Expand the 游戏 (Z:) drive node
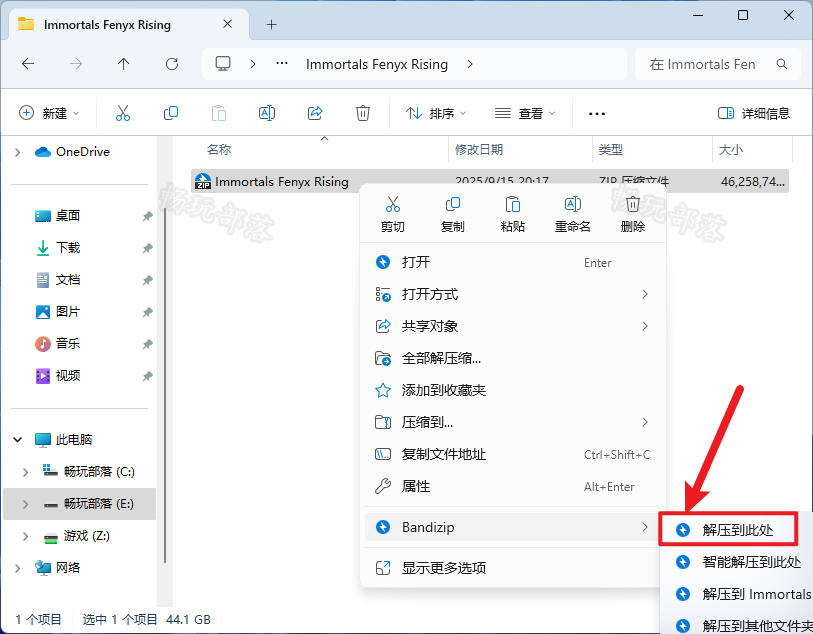813x634 pixels. [x=25, y=536]
